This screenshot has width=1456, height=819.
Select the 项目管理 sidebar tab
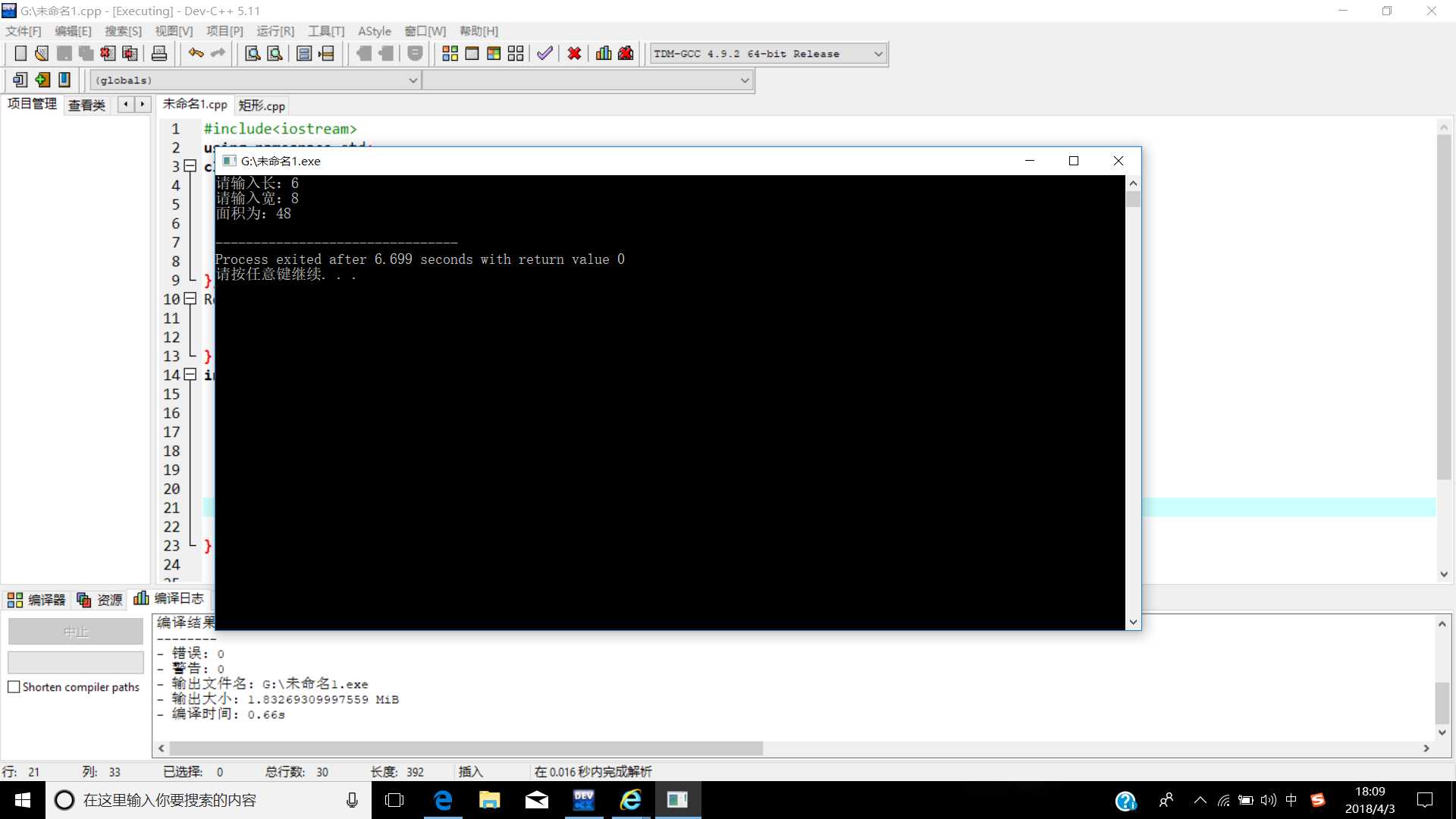click(x=32, y=104)
